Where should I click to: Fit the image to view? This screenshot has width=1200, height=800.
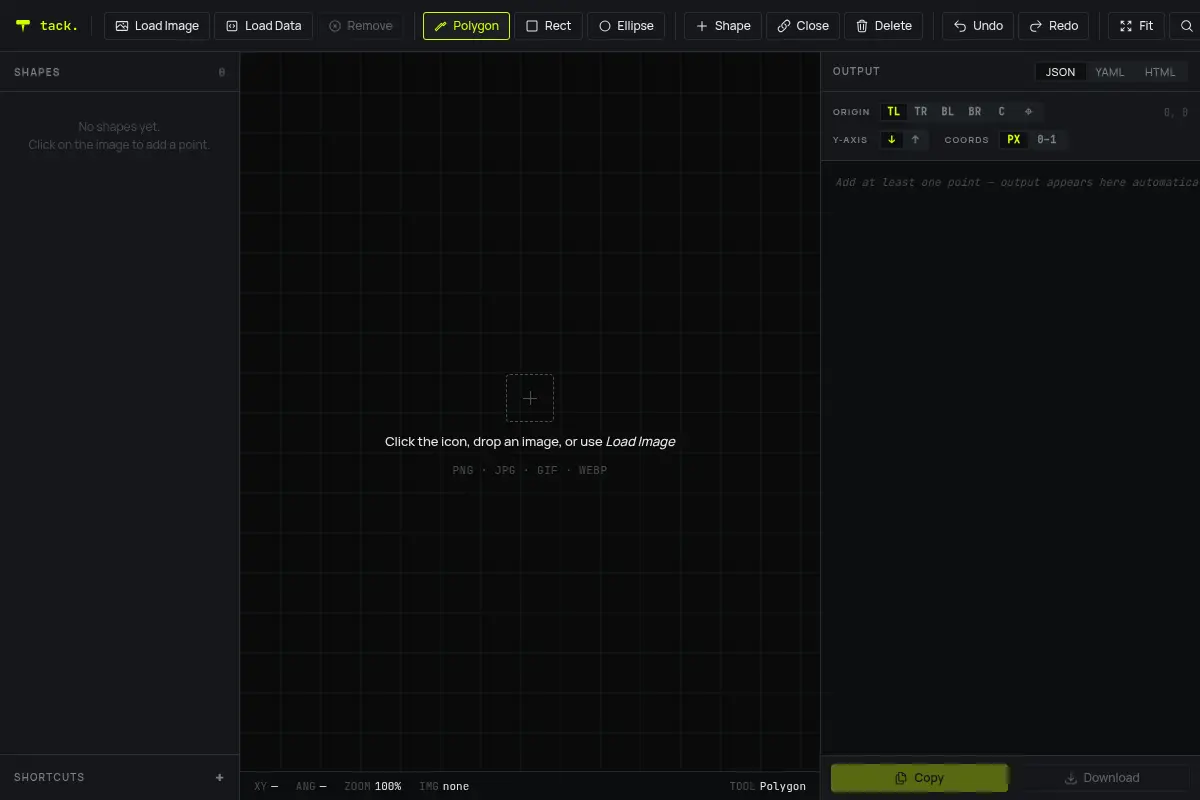pyautogui.click(x=1136, y=26)
